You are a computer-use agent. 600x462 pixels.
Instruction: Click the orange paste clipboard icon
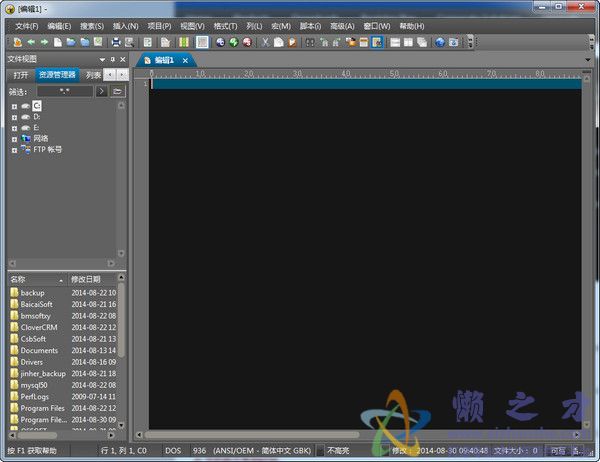tap(292, 42)
